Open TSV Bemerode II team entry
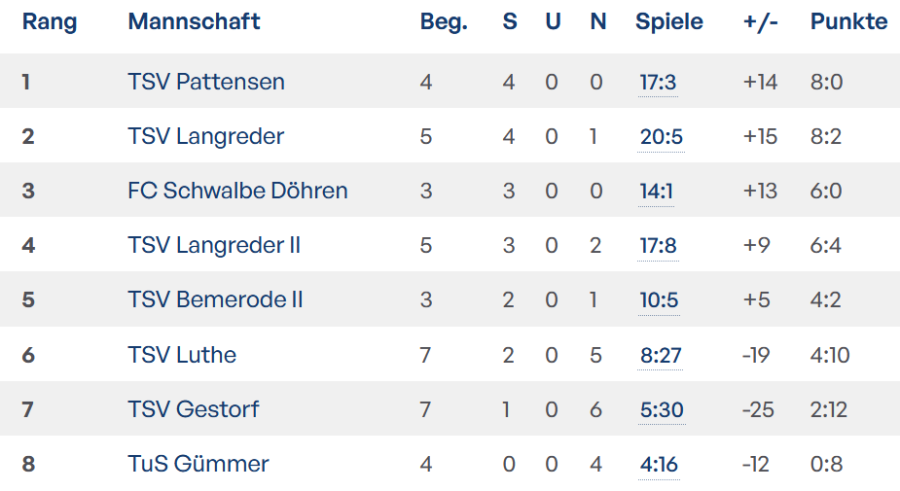Image resolution: width=900 pixels, height=491 pixels. [x=215, y=299]
